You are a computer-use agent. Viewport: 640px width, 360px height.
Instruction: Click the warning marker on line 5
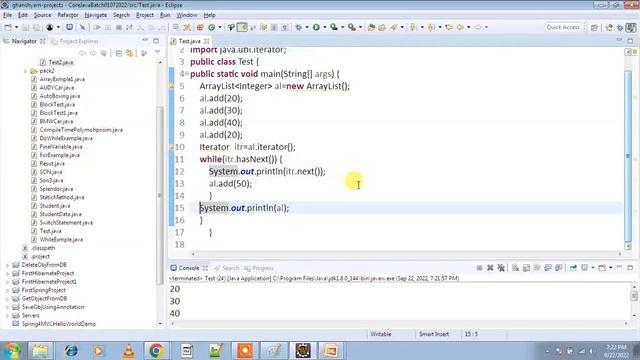(x=171, y=86)
